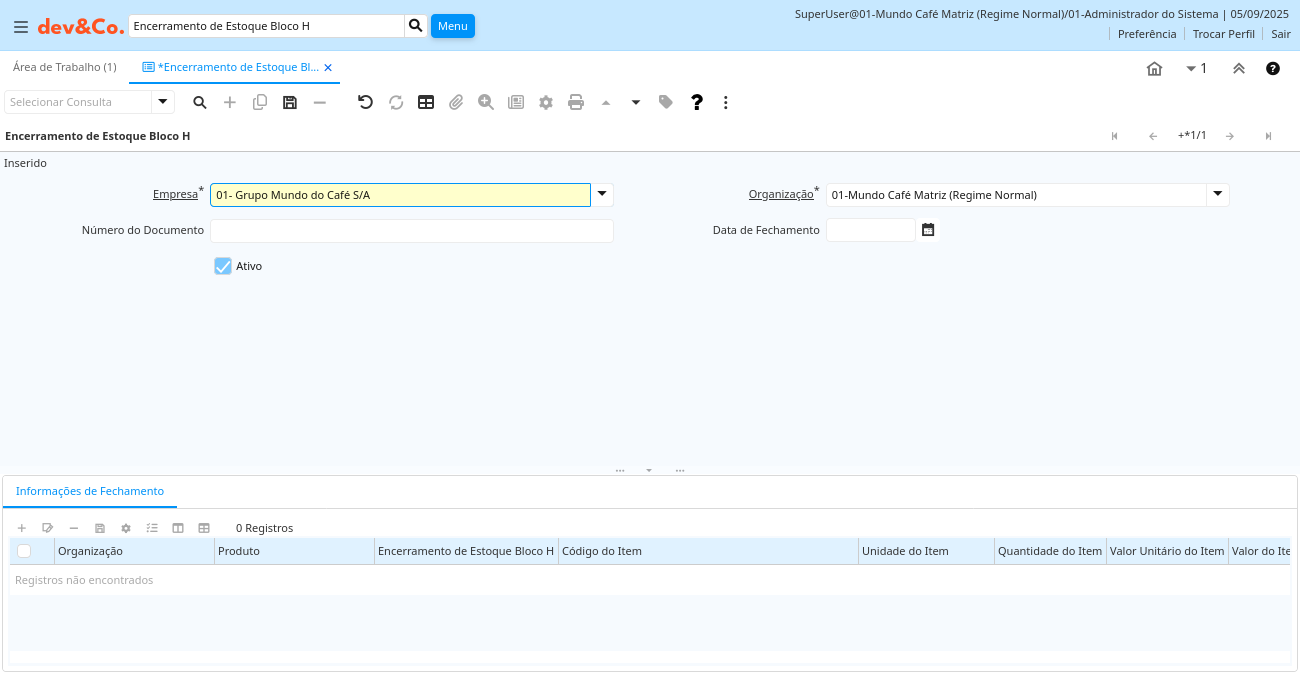This screenshot has height=674, width=1300.
Task: Click the blue Menu button
Action: point(452,26)
